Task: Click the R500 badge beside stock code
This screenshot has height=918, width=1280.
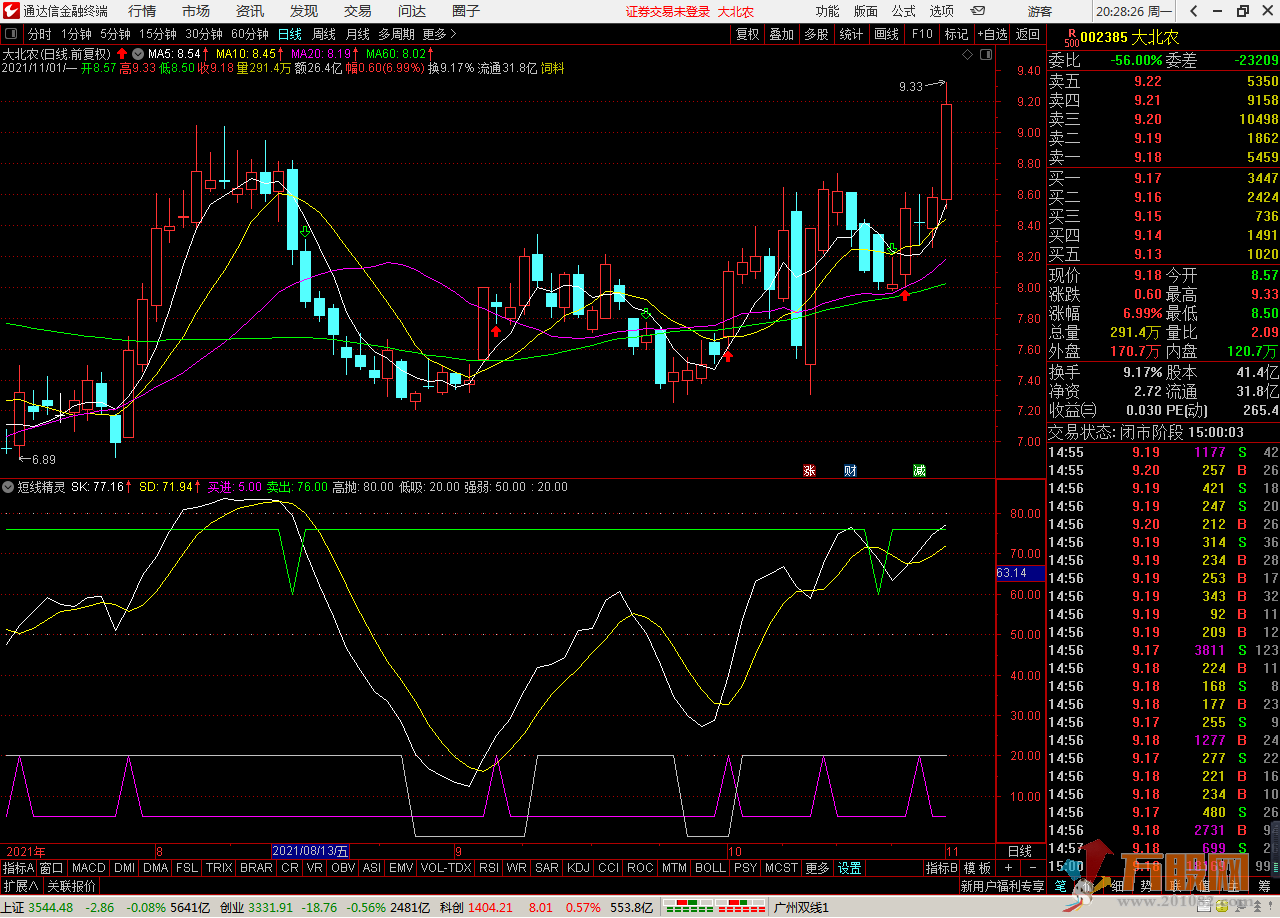Action: coord(1071,38)
